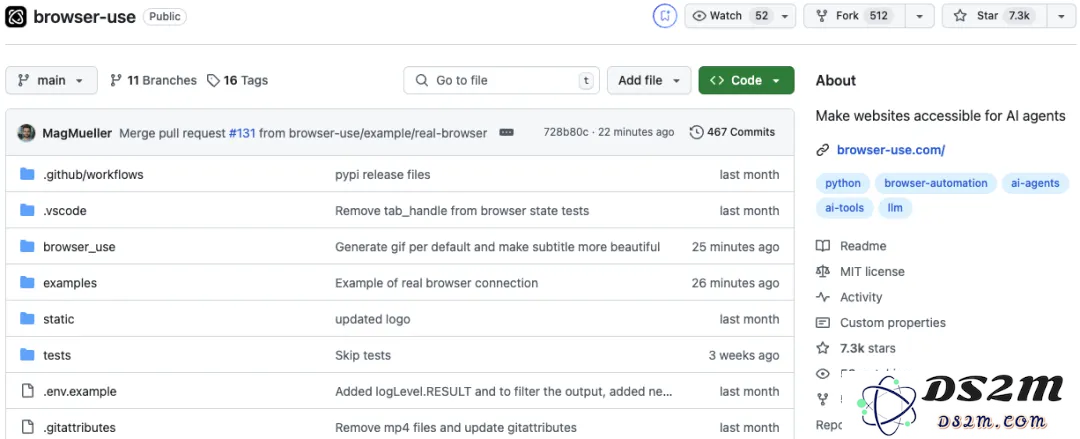Screen dimensions: 1080x439
Task: Focus the Go to file search field
Action: 501,81
